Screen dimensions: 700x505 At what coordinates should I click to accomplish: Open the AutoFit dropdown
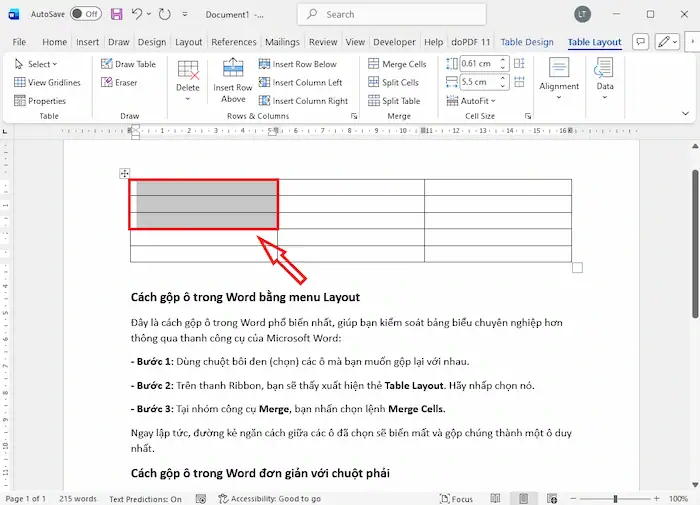tap(471, 101)
